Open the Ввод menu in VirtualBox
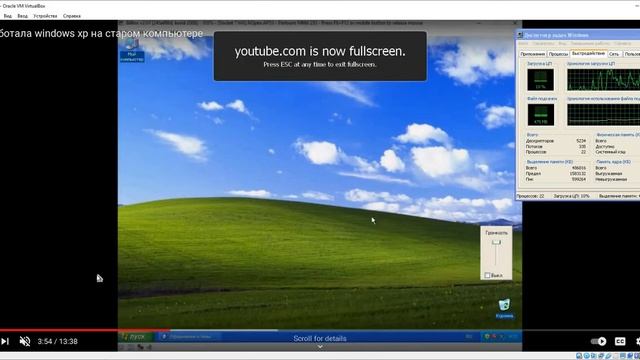The width and height of the screenshot is (640, 360). coord(22,16)
